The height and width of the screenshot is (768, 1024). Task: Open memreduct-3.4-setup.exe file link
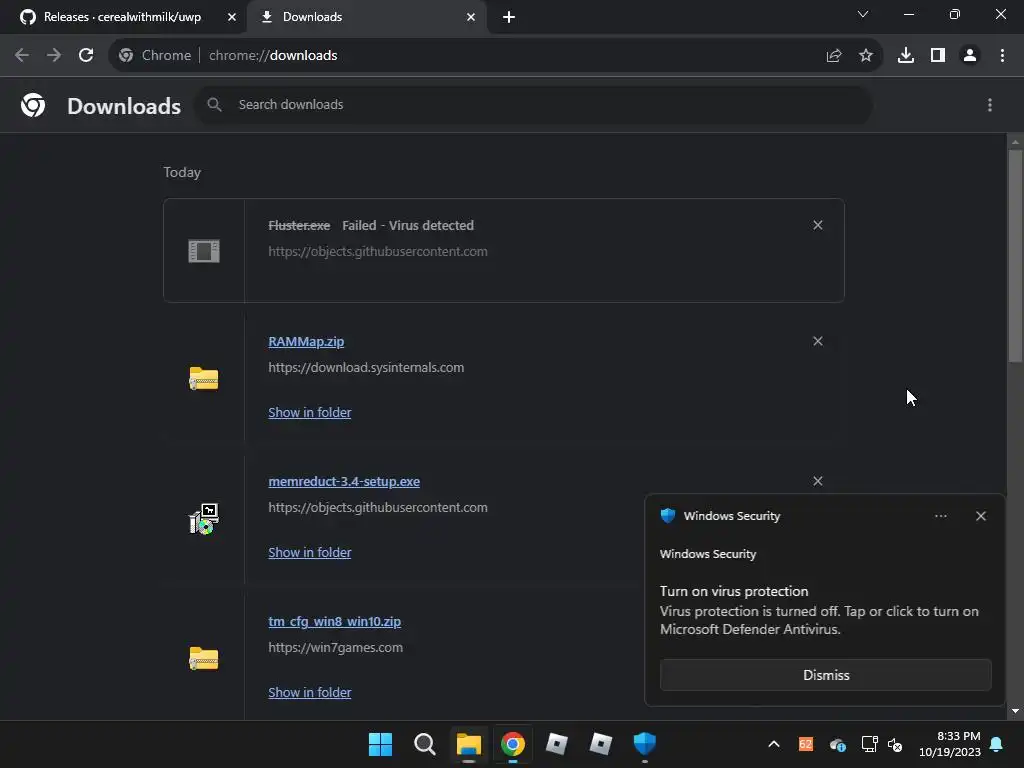344,481
